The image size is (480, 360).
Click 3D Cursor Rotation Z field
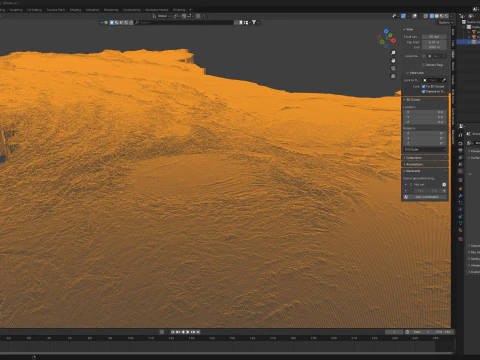[425, 143]
